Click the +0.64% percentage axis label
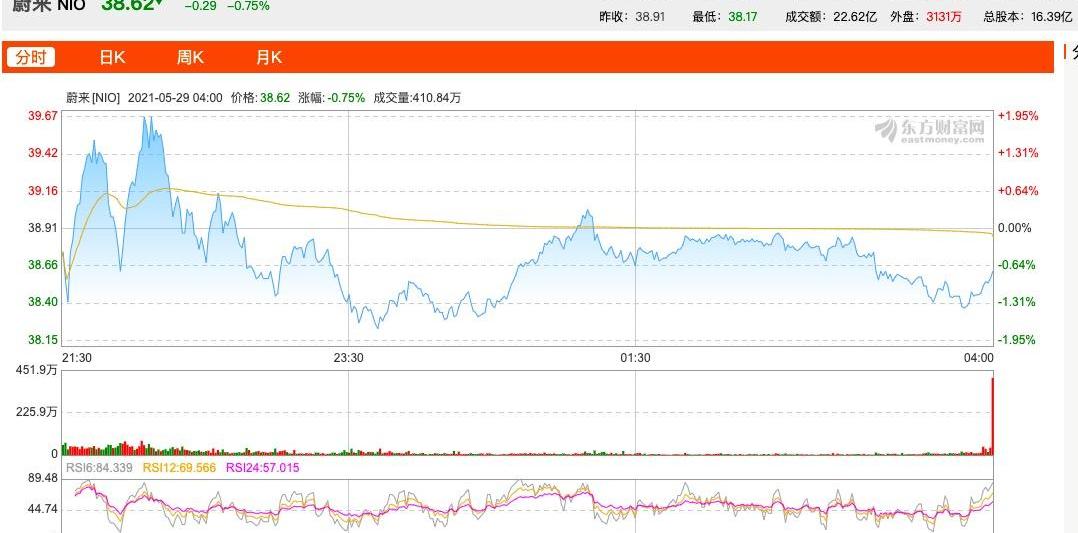This screenshot has height=533, width=1078. coord(1018,191)
